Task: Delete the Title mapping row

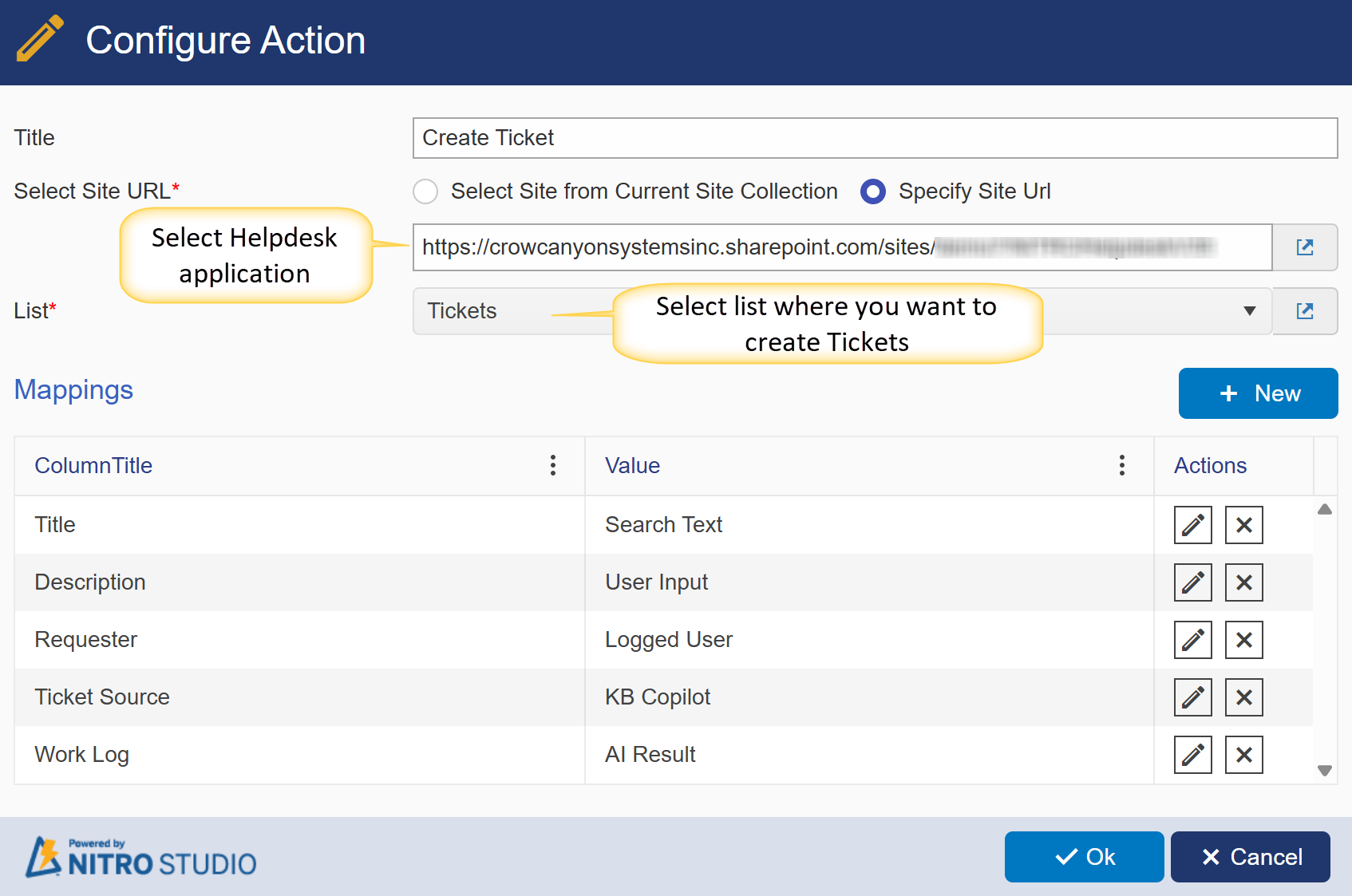Action: [1243, 525]
